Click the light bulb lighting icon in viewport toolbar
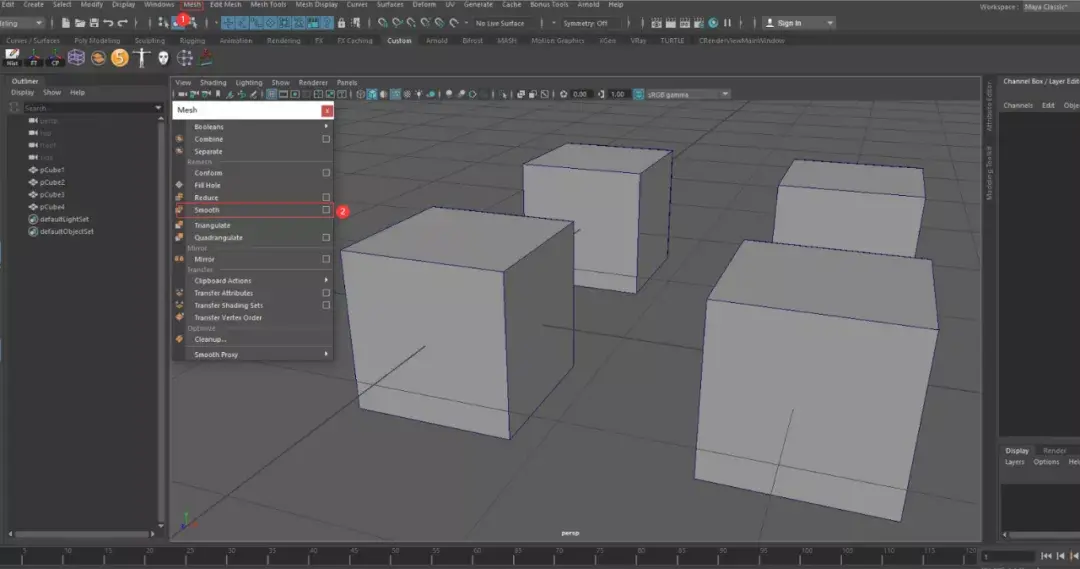This screenshot has height=569, width=1080. tap(419, 94)
